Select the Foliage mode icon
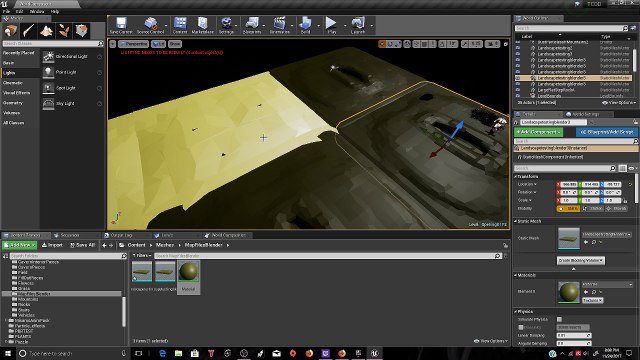 [x=64, y=31]
